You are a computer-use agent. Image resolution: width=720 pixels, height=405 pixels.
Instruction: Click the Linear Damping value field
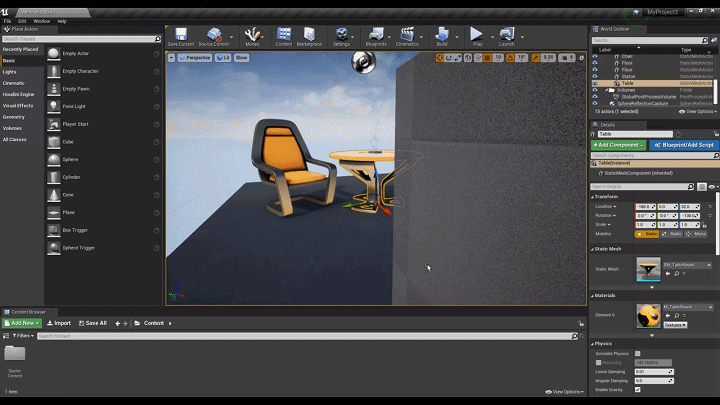point(654,372)
